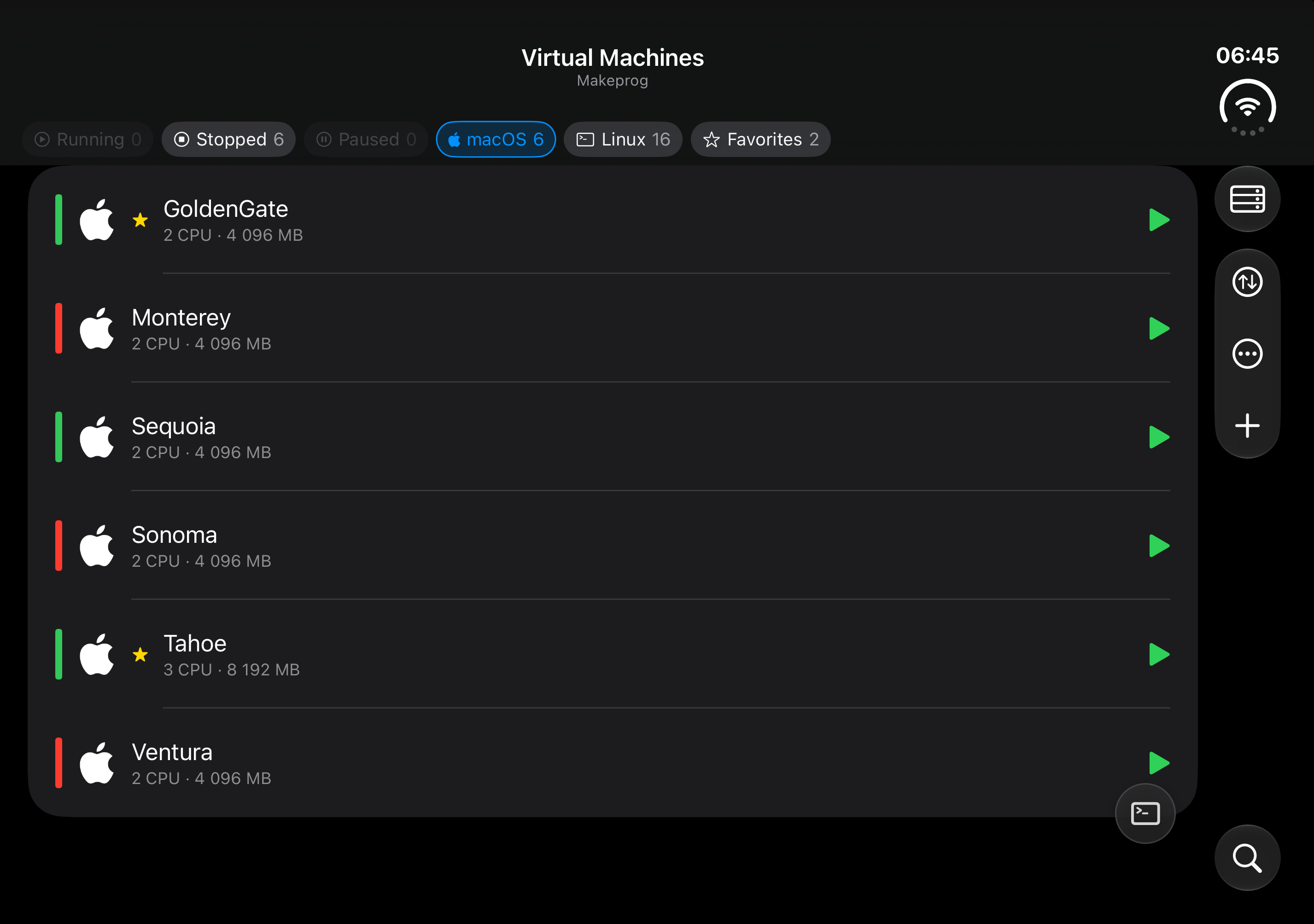The height and width of the screenshot is (924, 1314).
Task: Click the Apple logo of GoldenGate
Action: (97, 220)
